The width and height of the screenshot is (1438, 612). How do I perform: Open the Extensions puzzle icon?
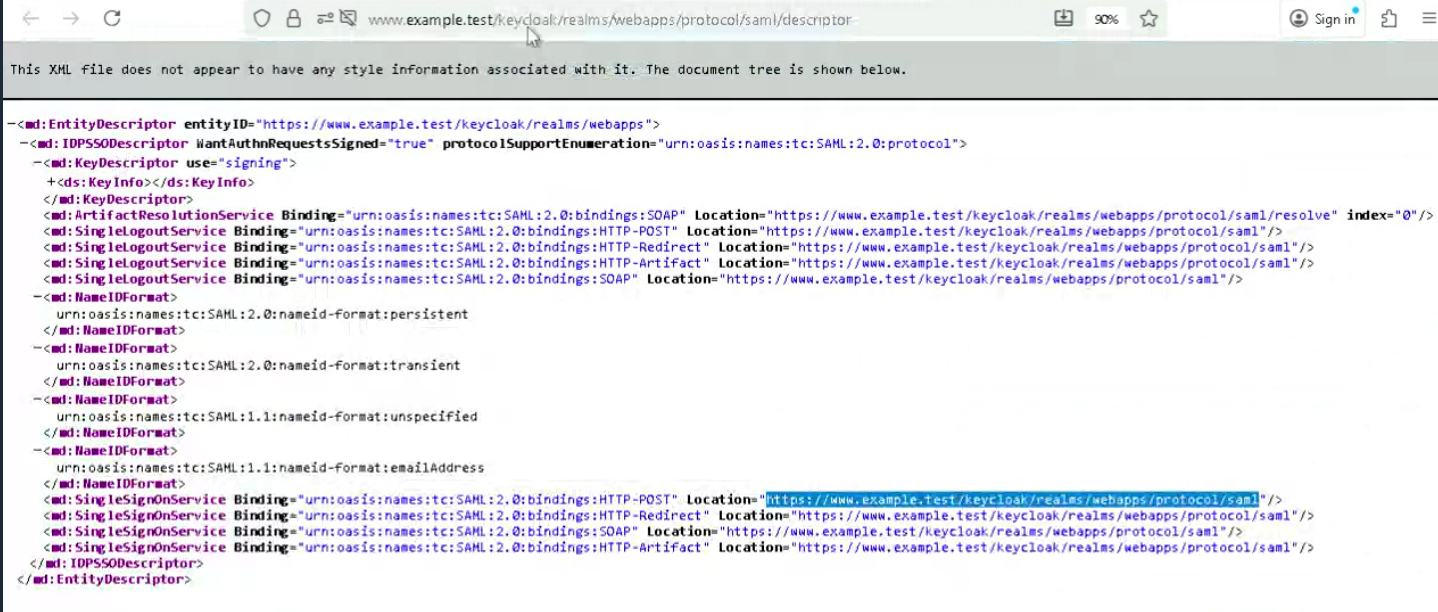pos(1389,18)
